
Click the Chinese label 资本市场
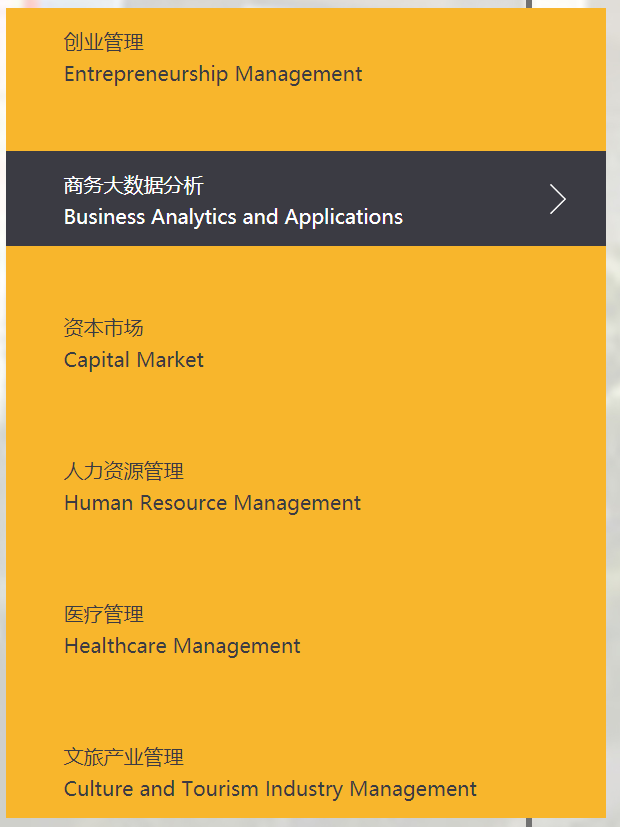click(103, 328)
